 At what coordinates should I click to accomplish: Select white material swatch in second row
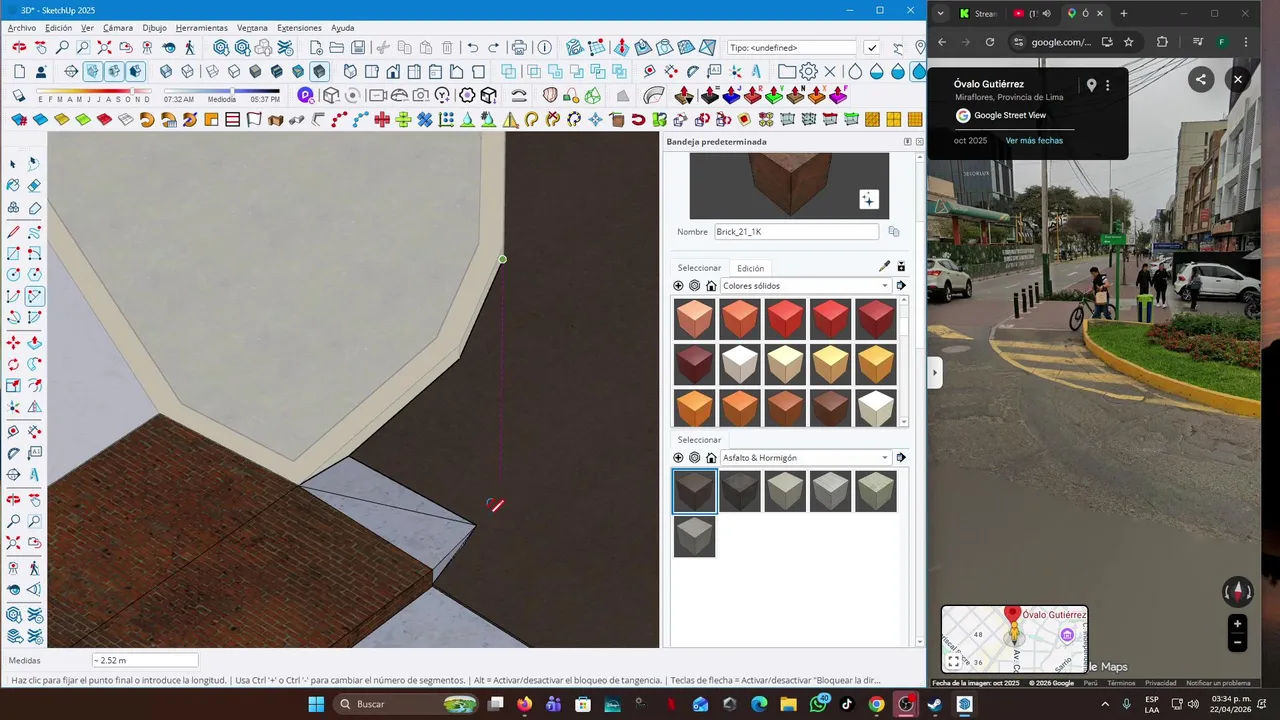tap(740, 365)
